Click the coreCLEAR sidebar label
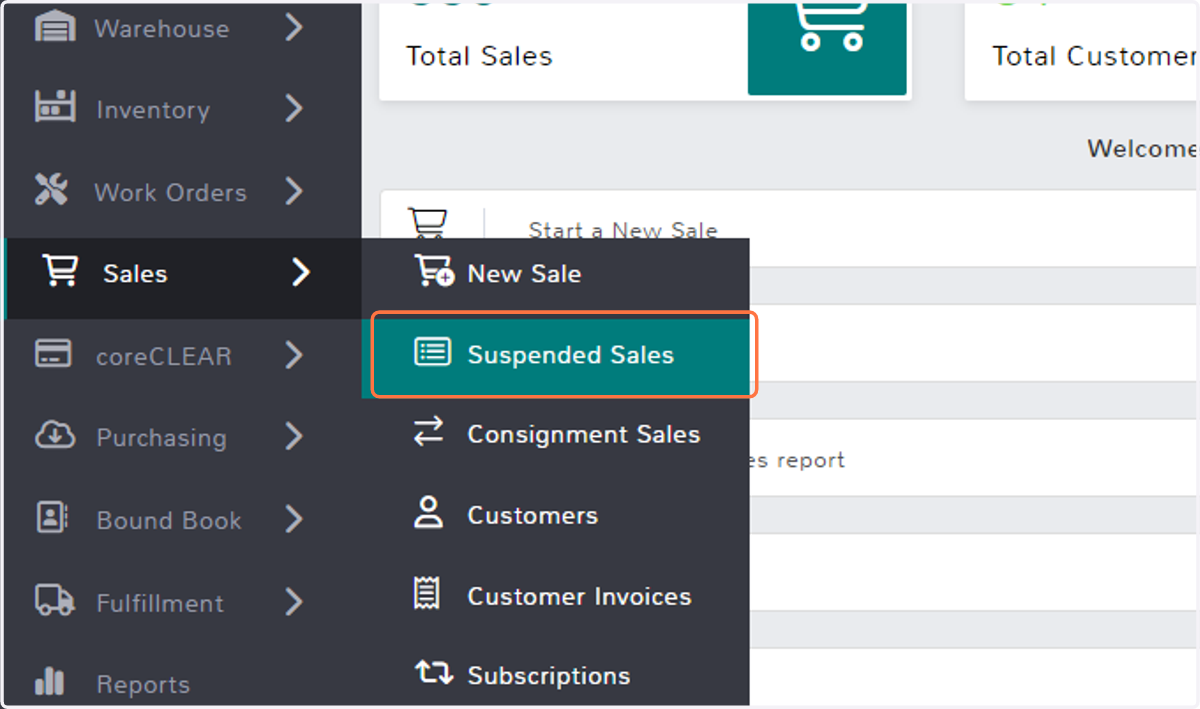Image resolution: width=1200 pixels, height=709 pixels. 164,356
